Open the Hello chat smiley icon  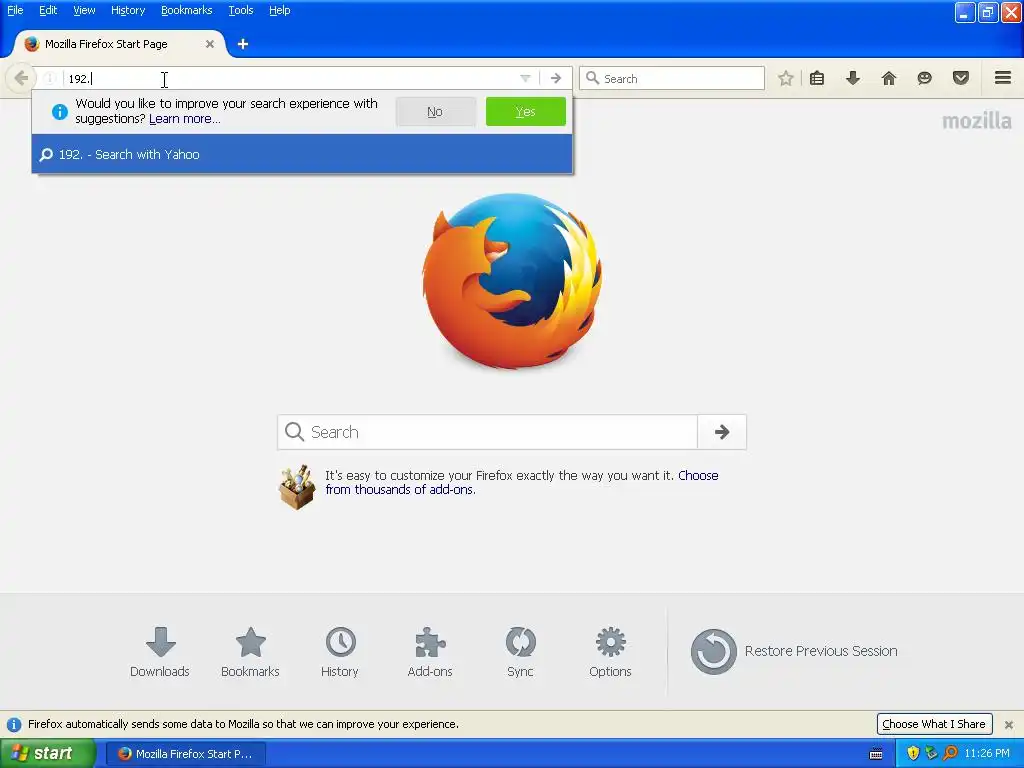[x=925, y=78]
